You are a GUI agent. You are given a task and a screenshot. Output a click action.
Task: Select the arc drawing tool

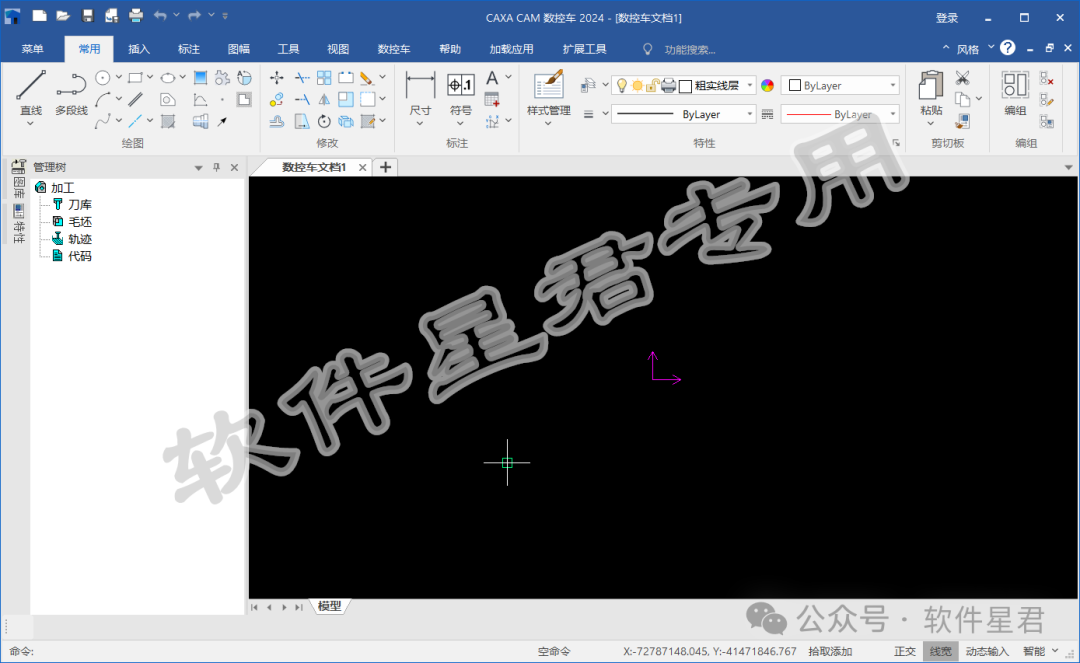[103, 100]
